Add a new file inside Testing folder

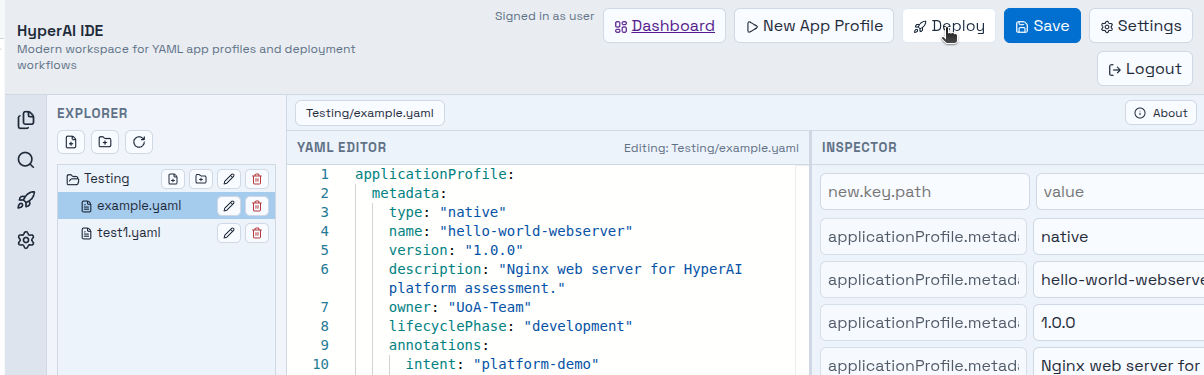click(173, 179)
